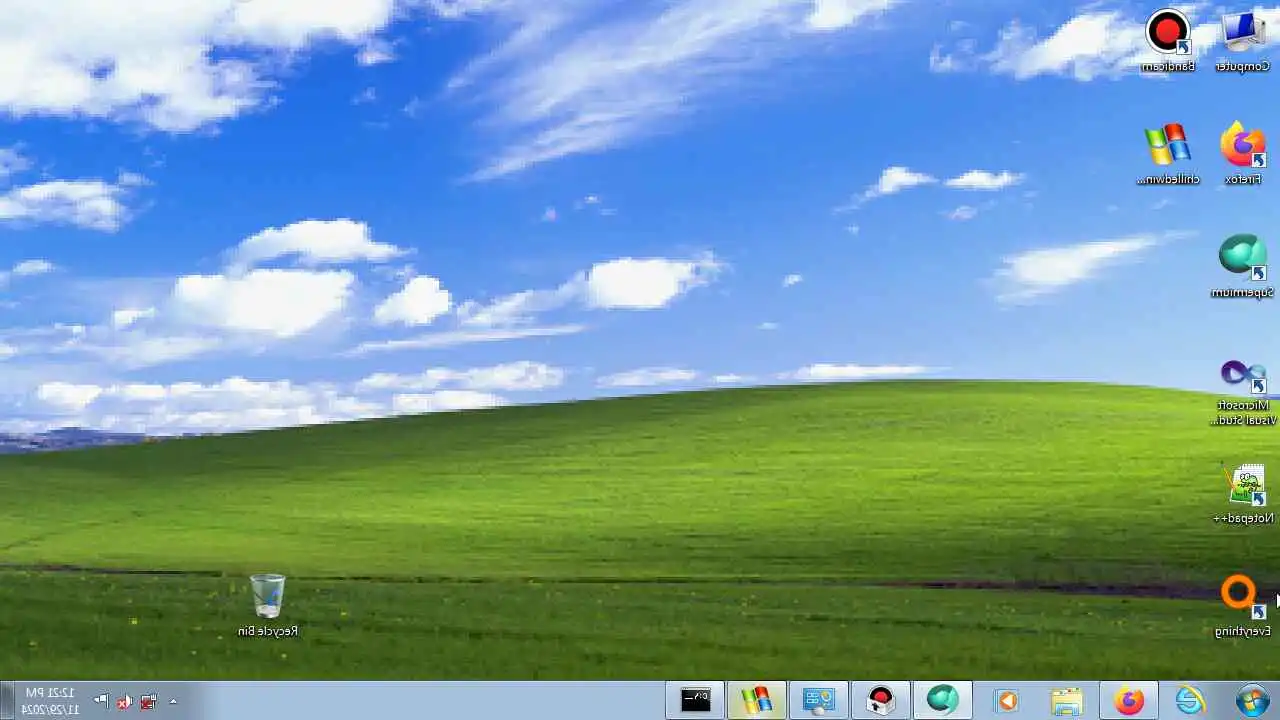Select Microsoft Visual Studio desktop shortcut

[x=1243, y=393]
